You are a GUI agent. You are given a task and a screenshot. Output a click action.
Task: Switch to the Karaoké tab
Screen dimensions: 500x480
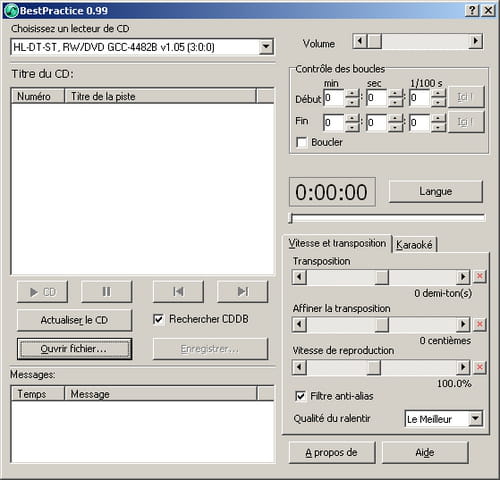pos(414,245)
